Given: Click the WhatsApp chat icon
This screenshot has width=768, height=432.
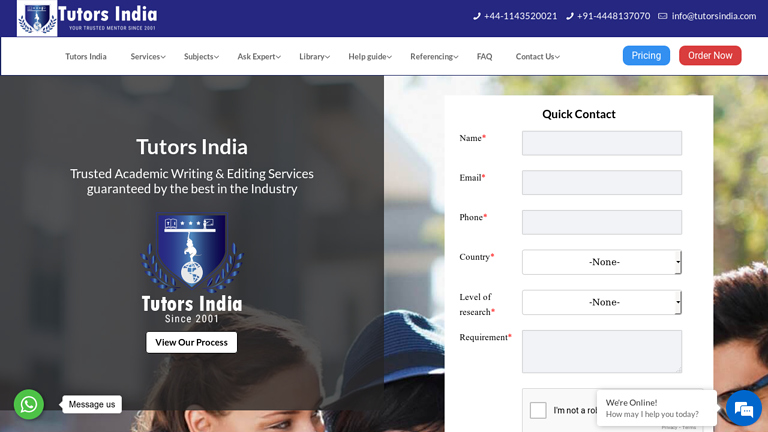Looking at the screenshot, I should pyautogui.click(x=29, y=404).
